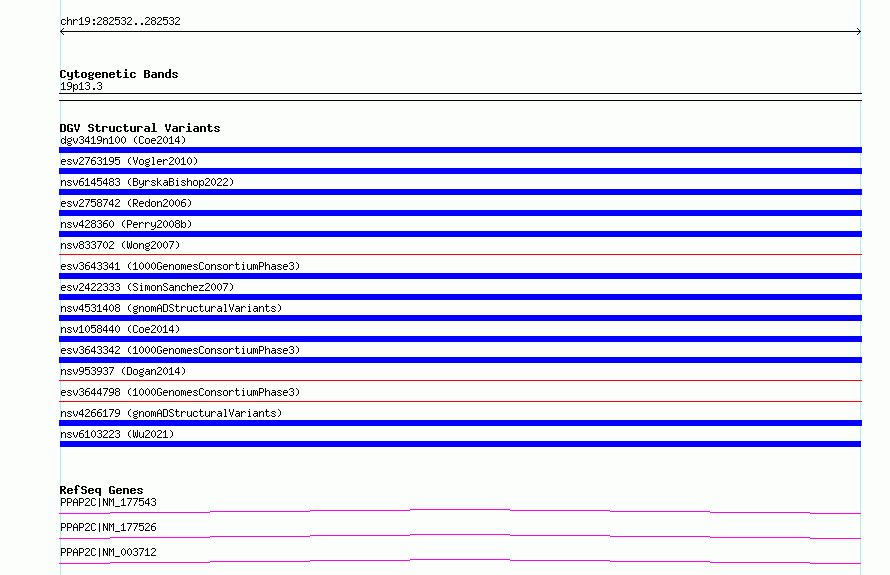Viewport: 890px width, 575px height.
Task: Click the blue bar under esv3643341
Action: [x=460, y=276]
